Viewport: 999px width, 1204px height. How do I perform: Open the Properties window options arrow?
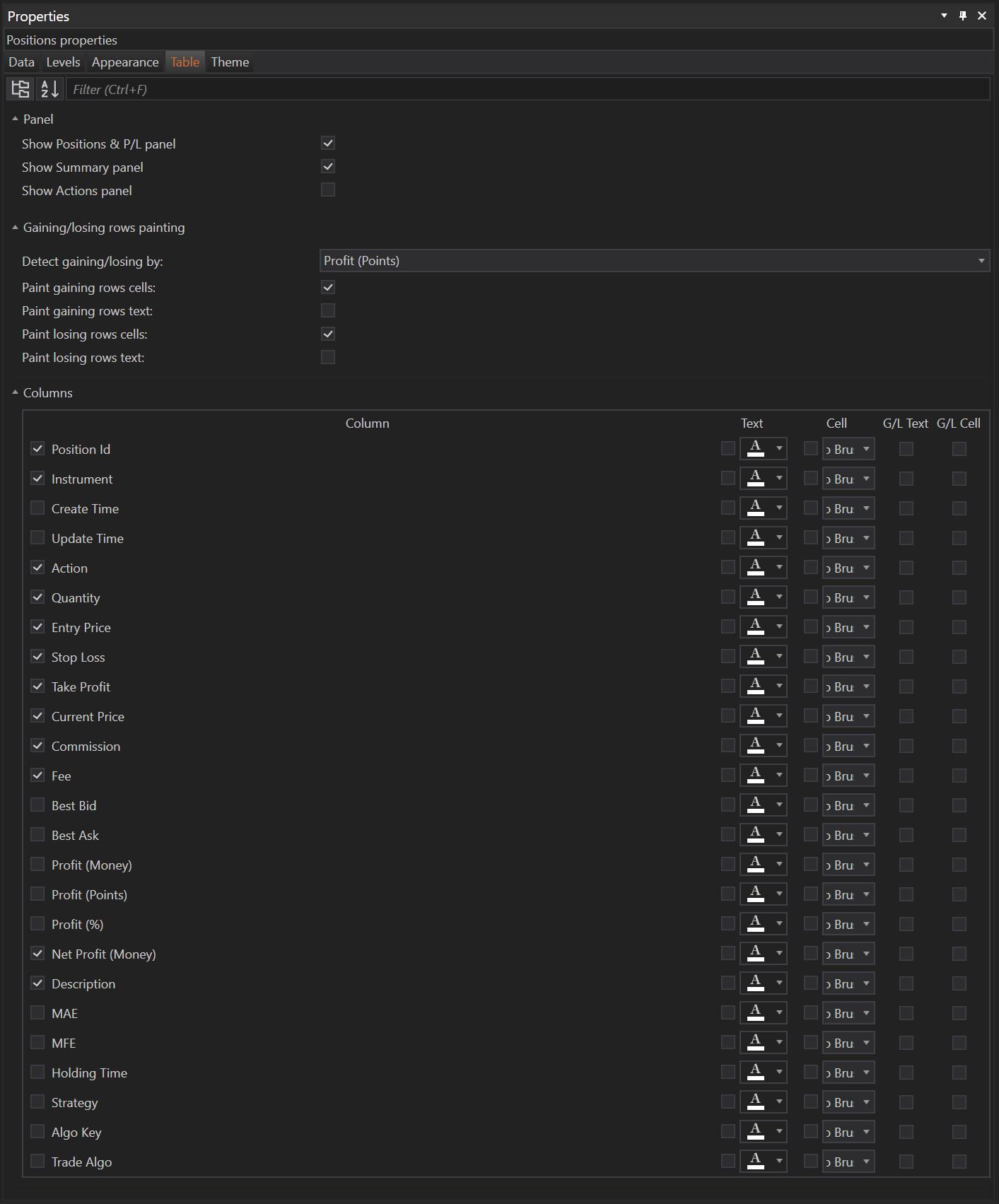tap(944, 16)
